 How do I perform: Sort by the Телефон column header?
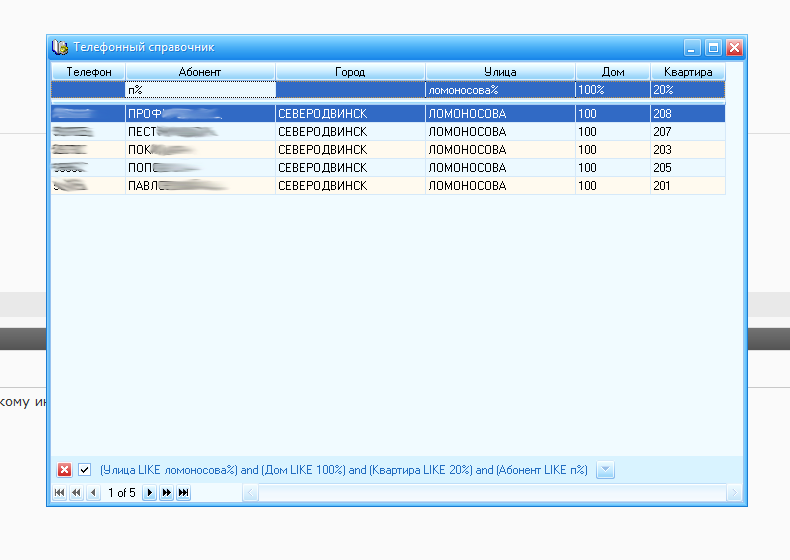point(89,72)
